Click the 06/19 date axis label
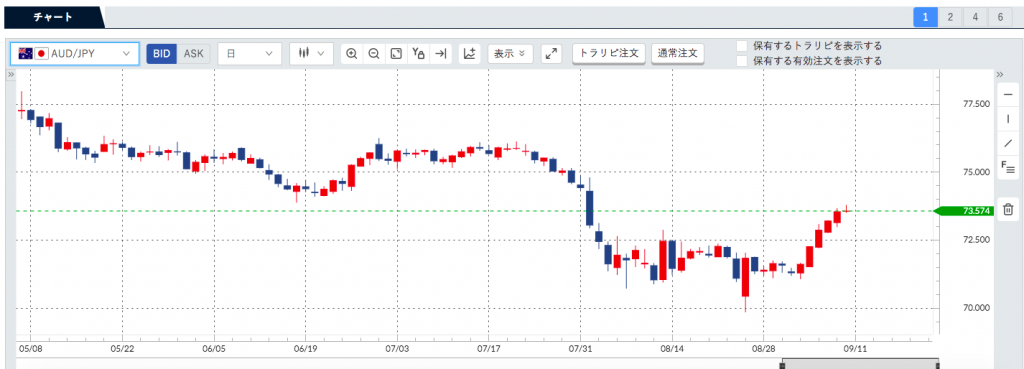The image size is (1024, 369). pyautogui.click(x=306, y=349)
